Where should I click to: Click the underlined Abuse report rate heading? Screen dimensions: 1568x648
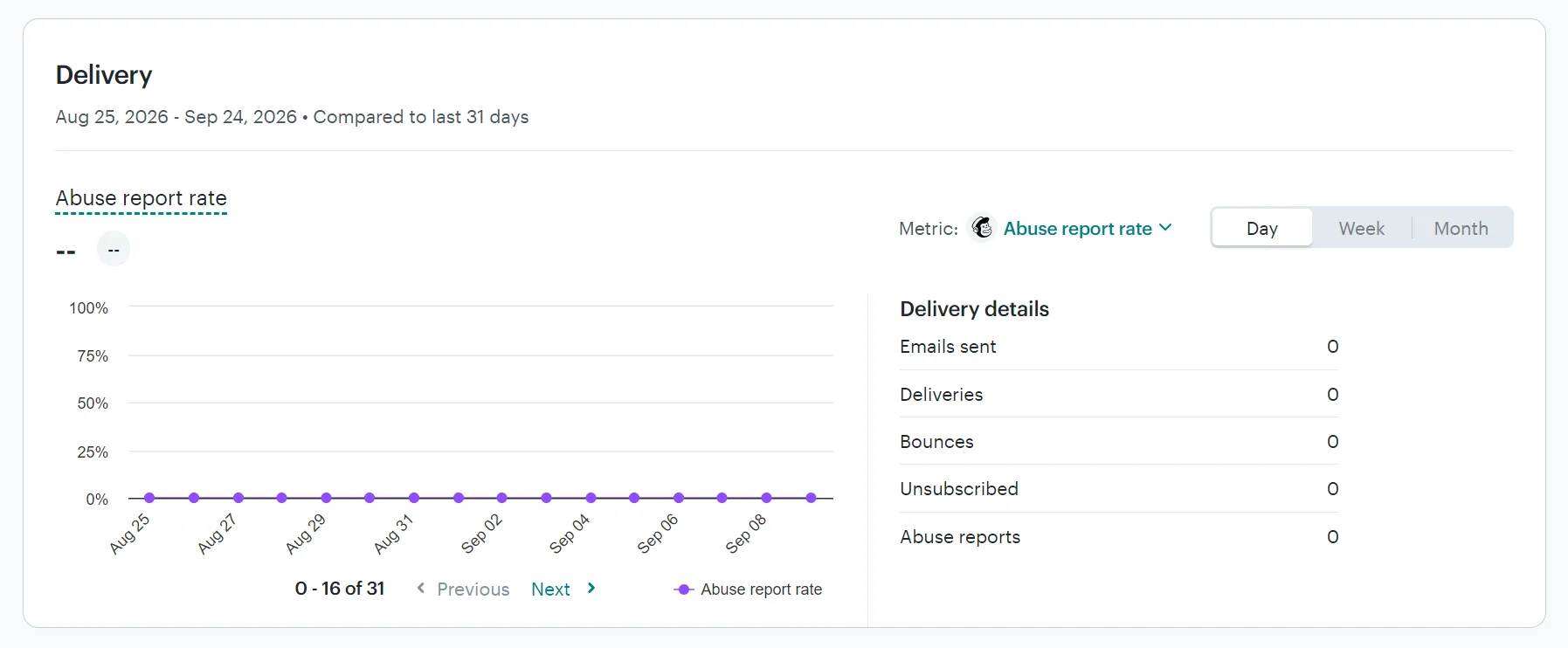coord(142,198)
